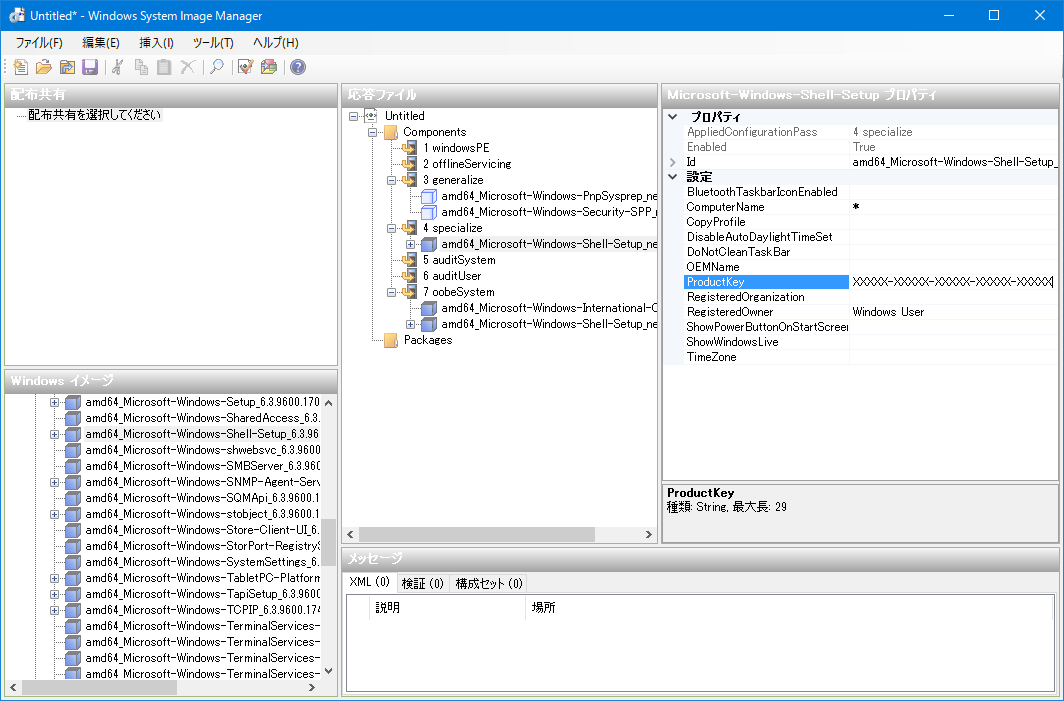Click the ComputerName value field
The width and height of the screenshot is (1064, 701).
(x=953, y=207)
